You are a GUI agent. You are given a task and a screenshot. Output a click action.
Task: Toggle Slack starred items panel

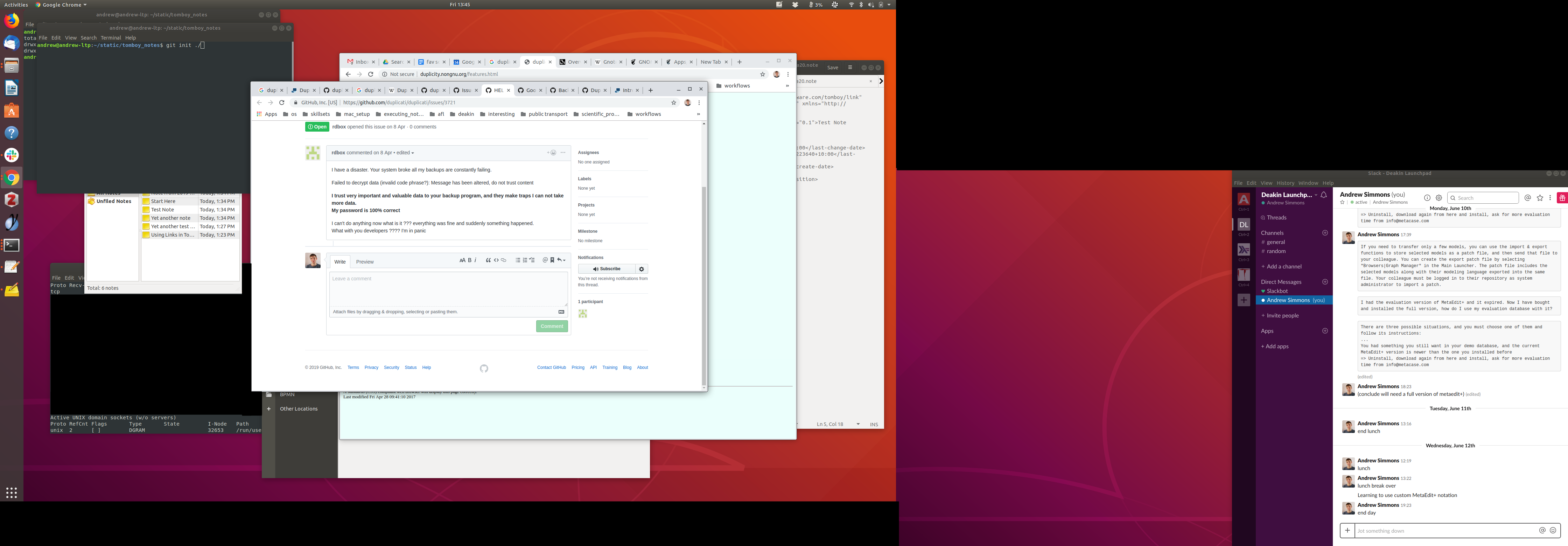click(1540, 198)
